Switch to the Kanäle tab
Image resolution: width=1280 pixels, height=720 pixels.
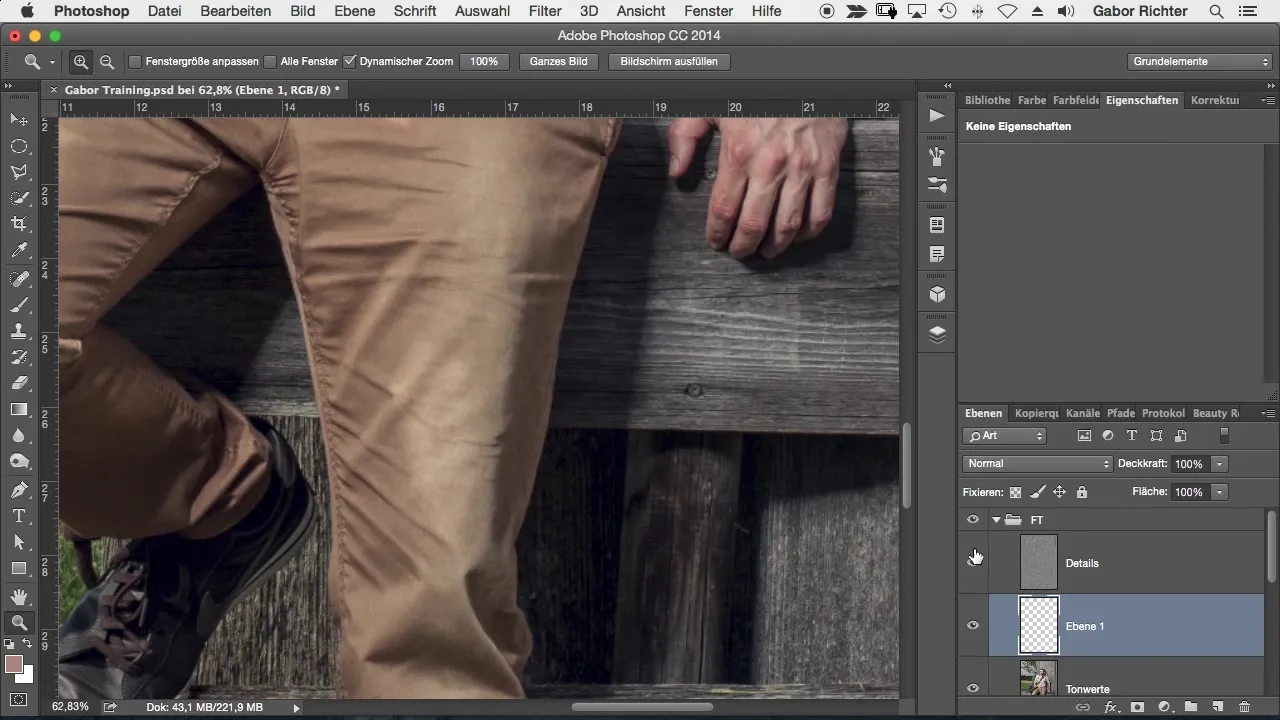pos(1083,413)
